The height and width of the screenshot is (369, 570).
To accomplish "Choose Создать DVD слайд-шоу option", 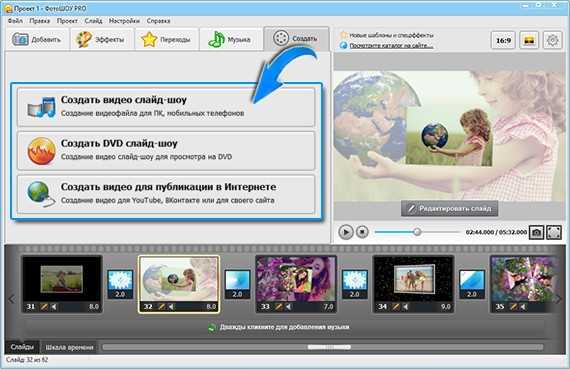I will (166, 151).
